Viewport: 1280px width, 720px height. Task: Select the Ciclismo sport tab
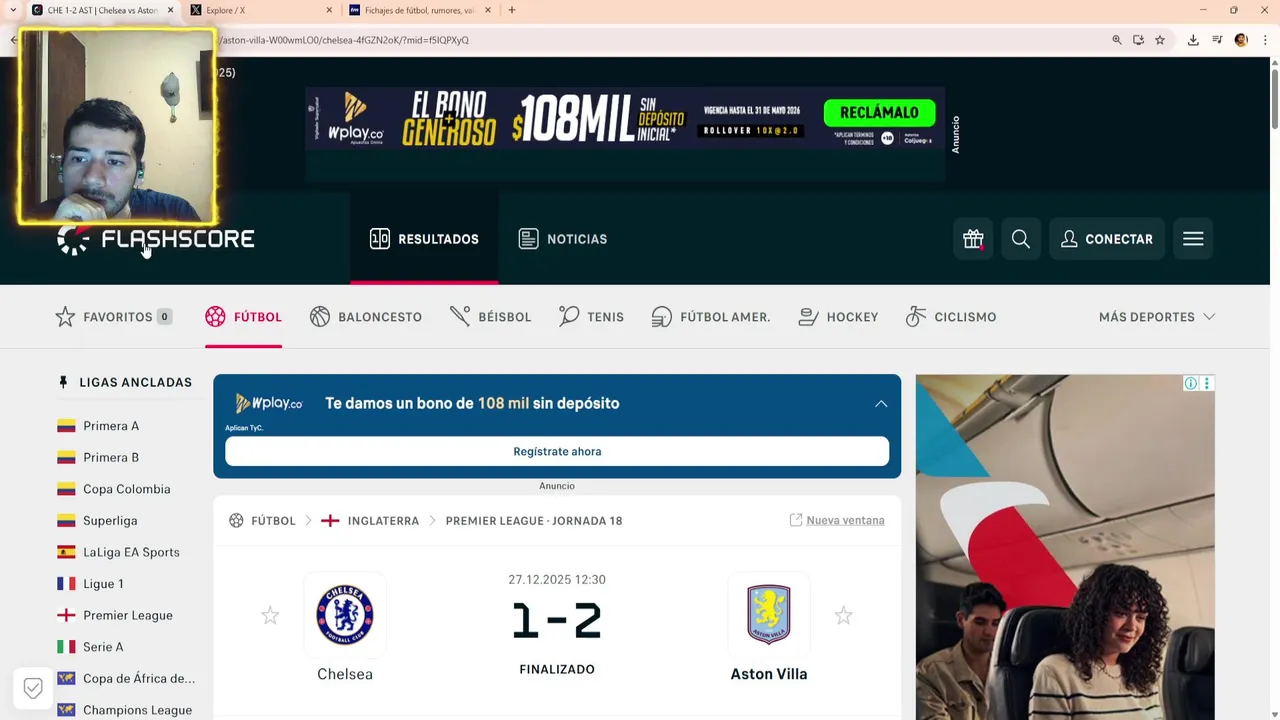(x=951, y=317)
